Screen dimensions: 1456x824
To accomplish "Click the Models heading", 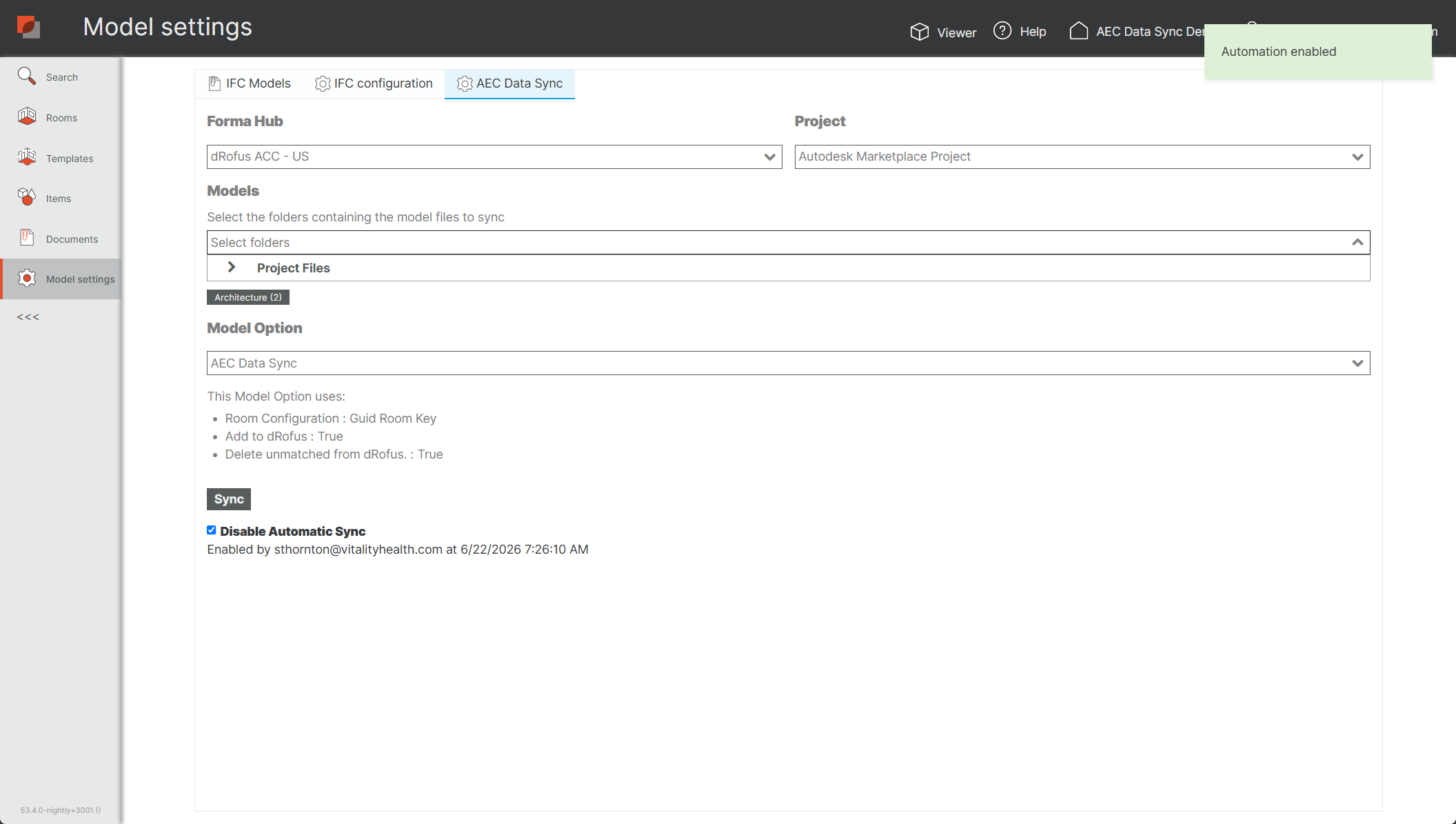I will 233,191.
